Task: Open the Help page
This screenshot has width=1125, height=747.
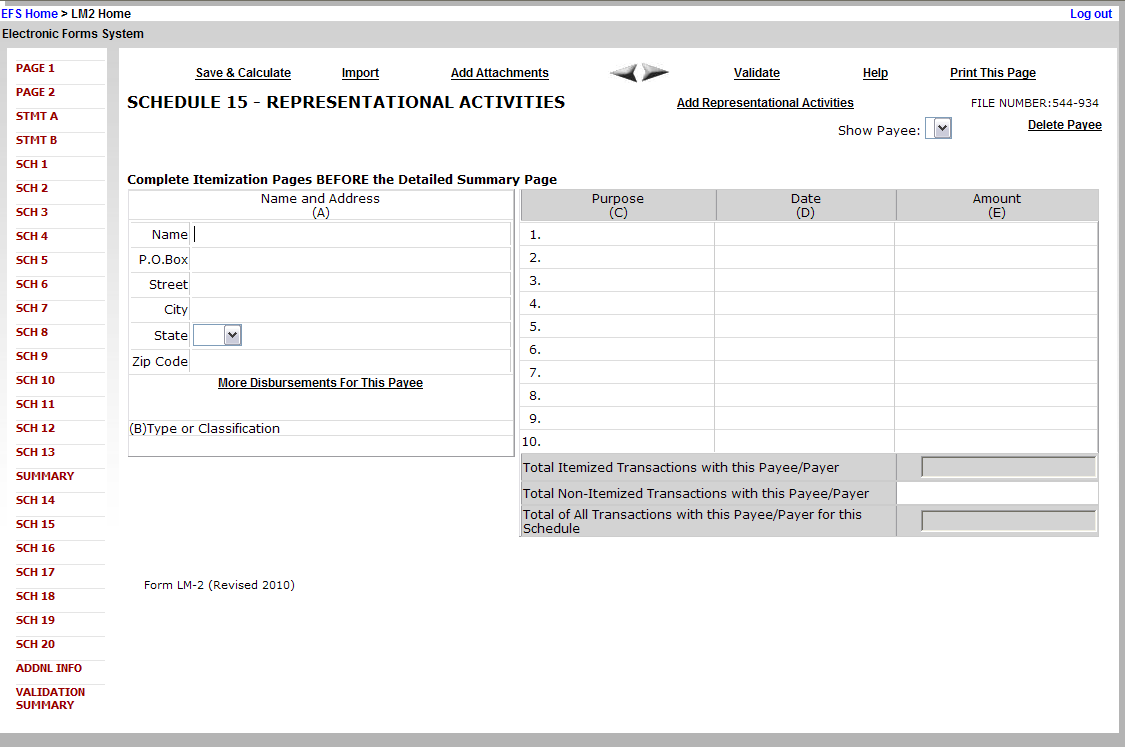Action: [x=875, y=73]
